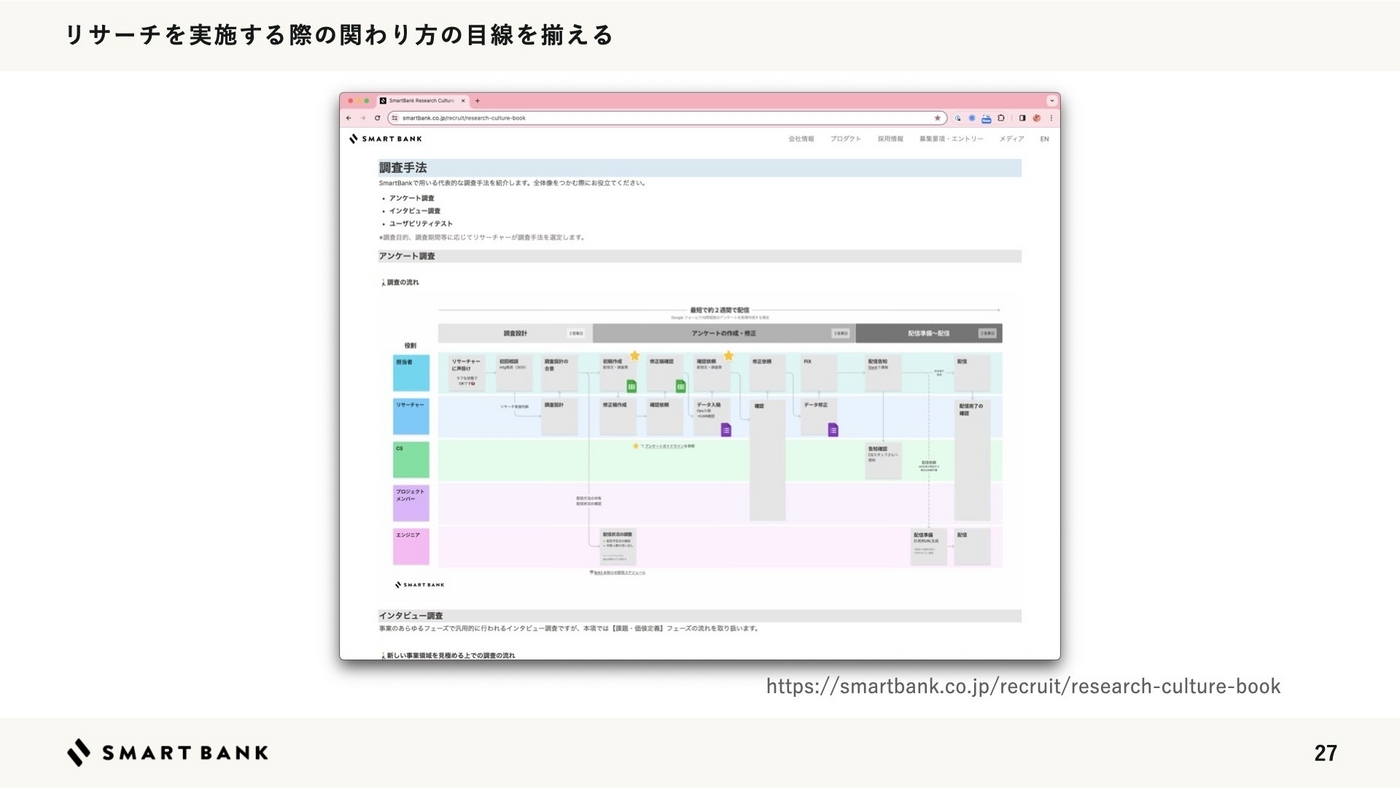Toggle the browser side panel icon
The image size is (1400, 788).
tap(1022, 118)
